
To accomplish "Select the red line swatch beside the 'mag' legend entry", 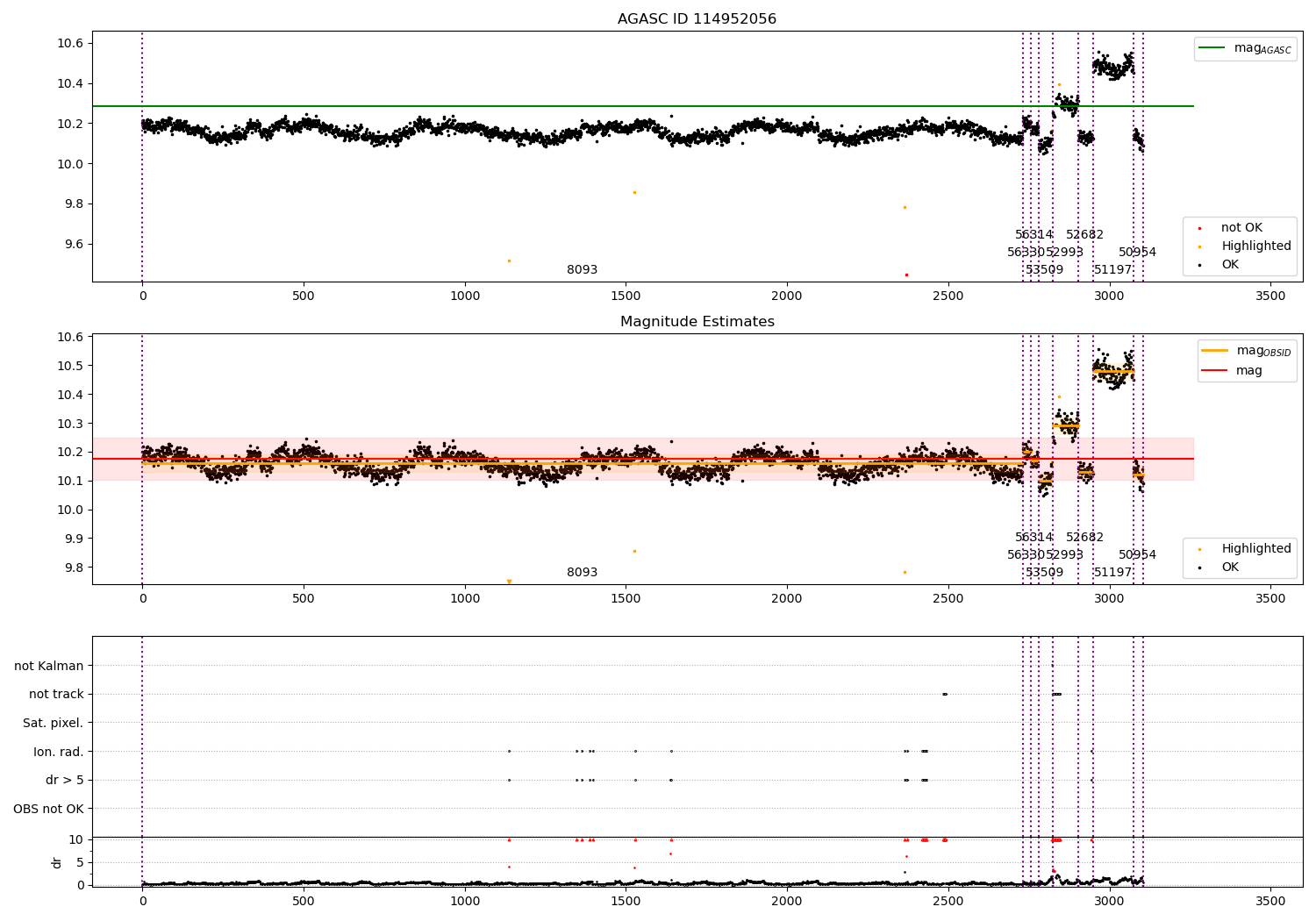I will click(x=1214, y=370).
